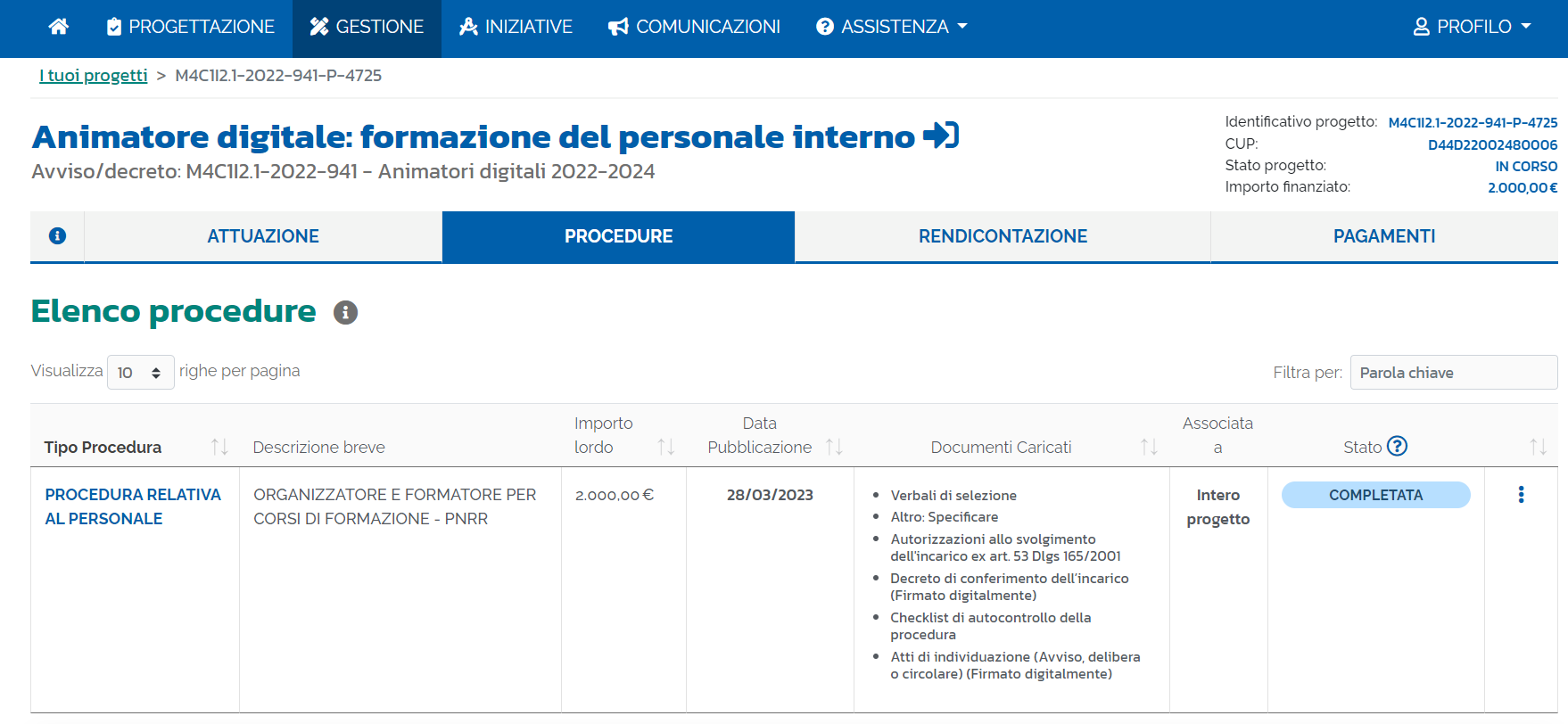Sort the table by the Stato column arrows
This screenshot has width=1568, height=724.
click(x=1538, y=447)
